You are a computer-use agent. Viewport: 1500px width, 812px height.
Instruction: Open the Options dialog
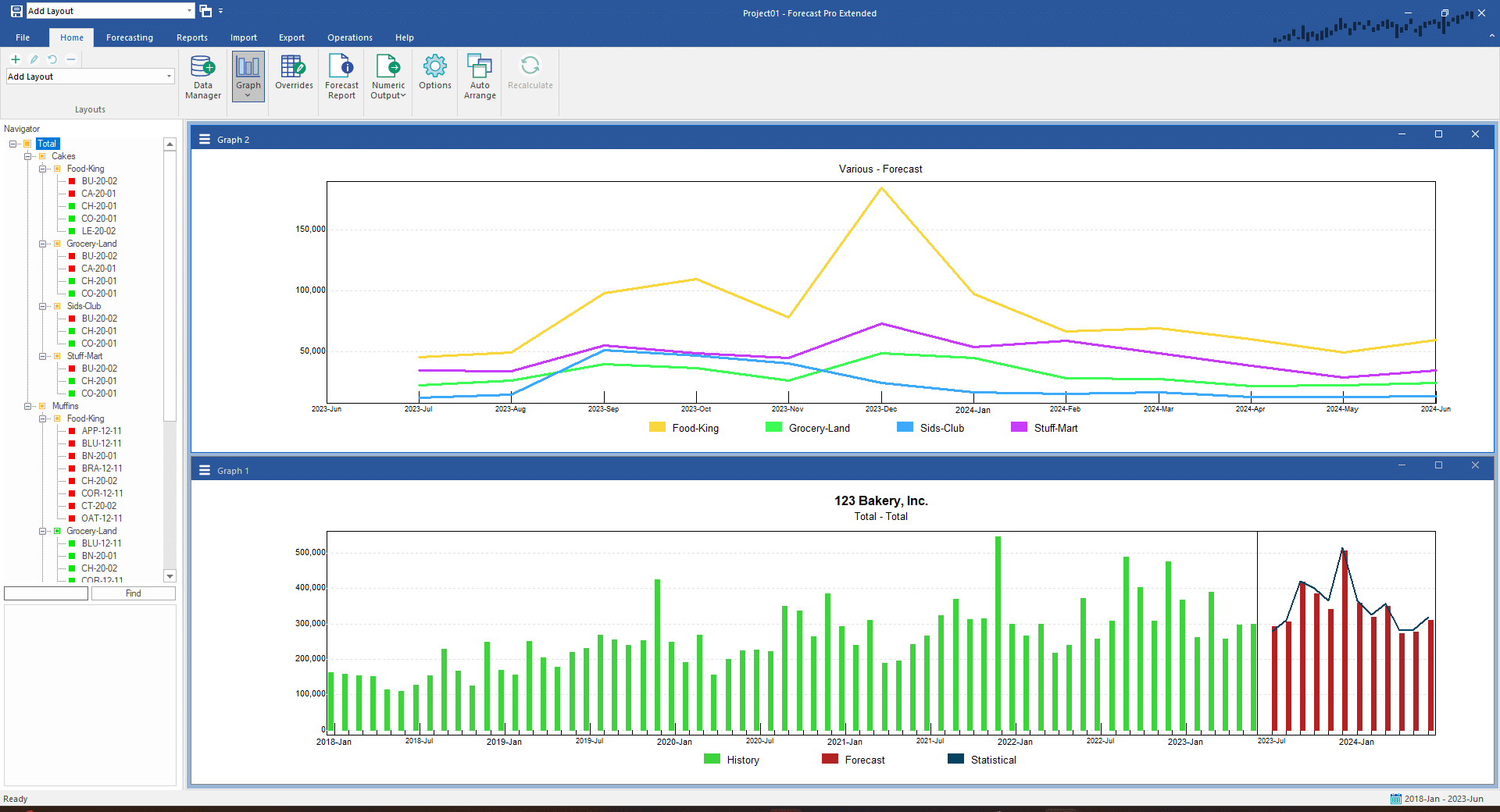(435, 73)
